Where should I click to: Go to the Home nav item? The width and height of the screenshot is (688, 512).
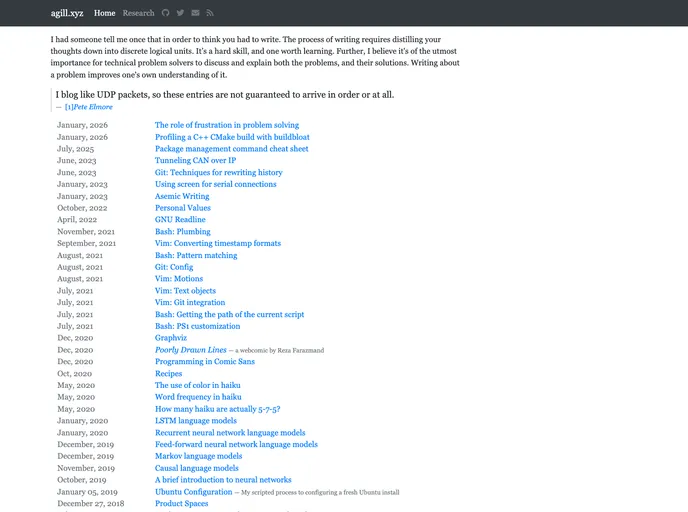click(104, 13)
